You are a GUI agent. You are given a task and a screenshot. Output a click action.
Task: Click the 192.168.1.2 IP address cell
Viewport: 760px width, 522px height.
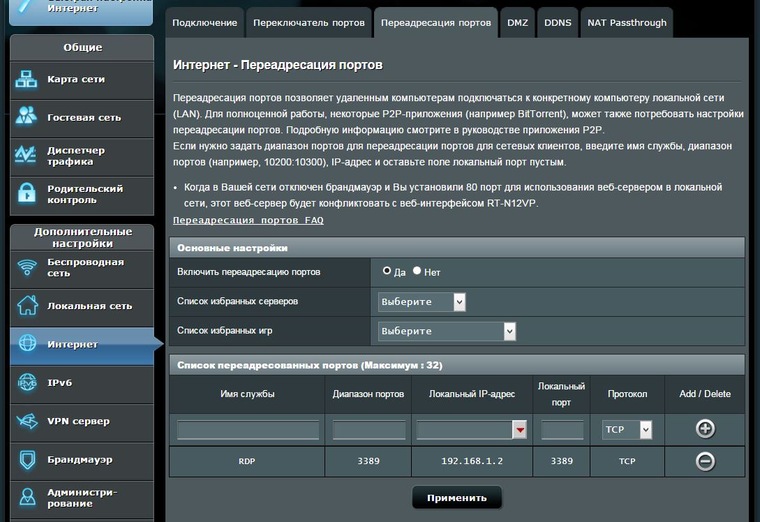click(472, 461)
